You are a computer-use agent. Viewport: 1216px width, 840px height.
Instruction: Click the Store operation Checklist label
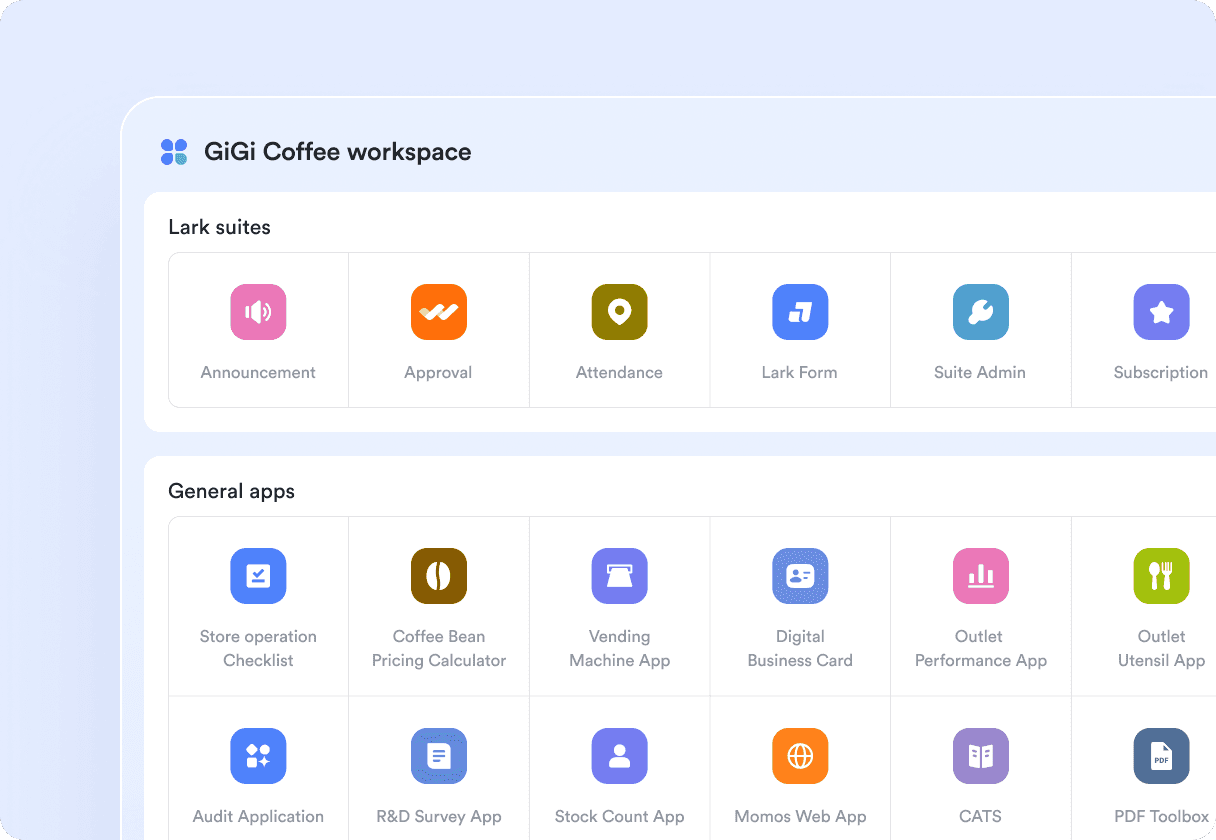pyautogui.click(x=258, y=648)
